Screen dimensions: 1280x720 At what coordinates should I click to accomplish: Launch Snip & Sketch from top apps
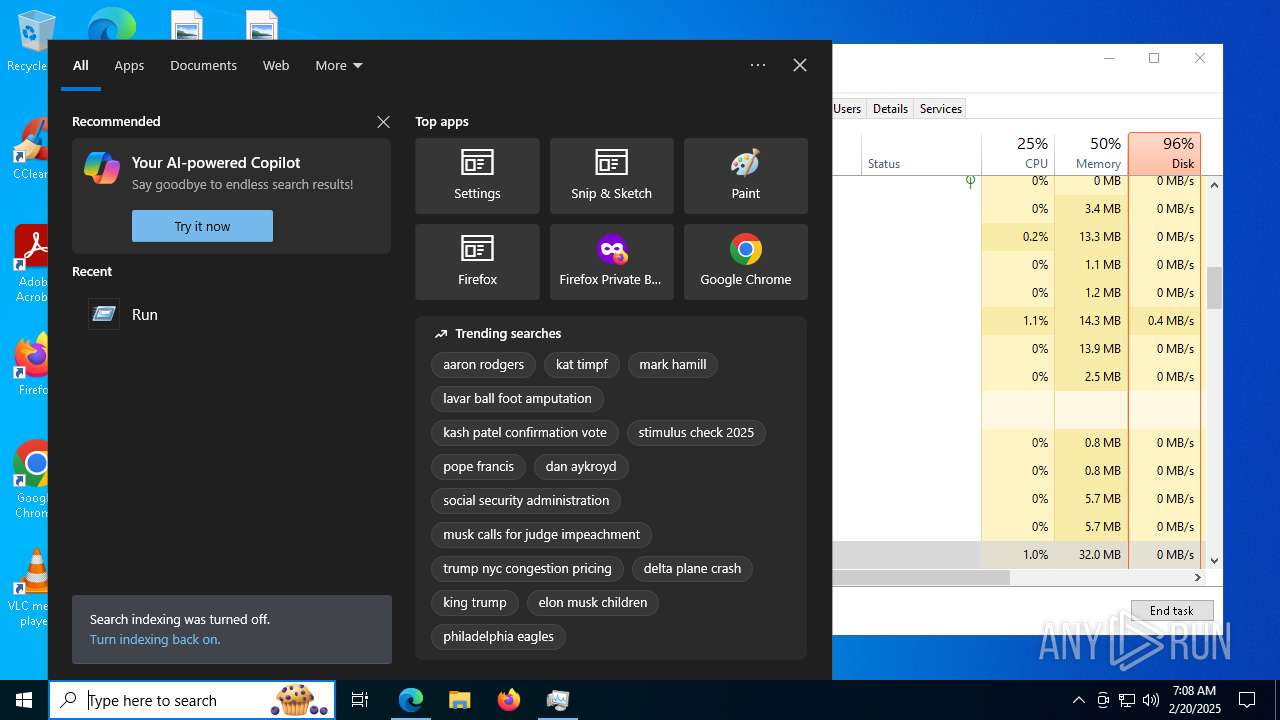click(611, 176)
